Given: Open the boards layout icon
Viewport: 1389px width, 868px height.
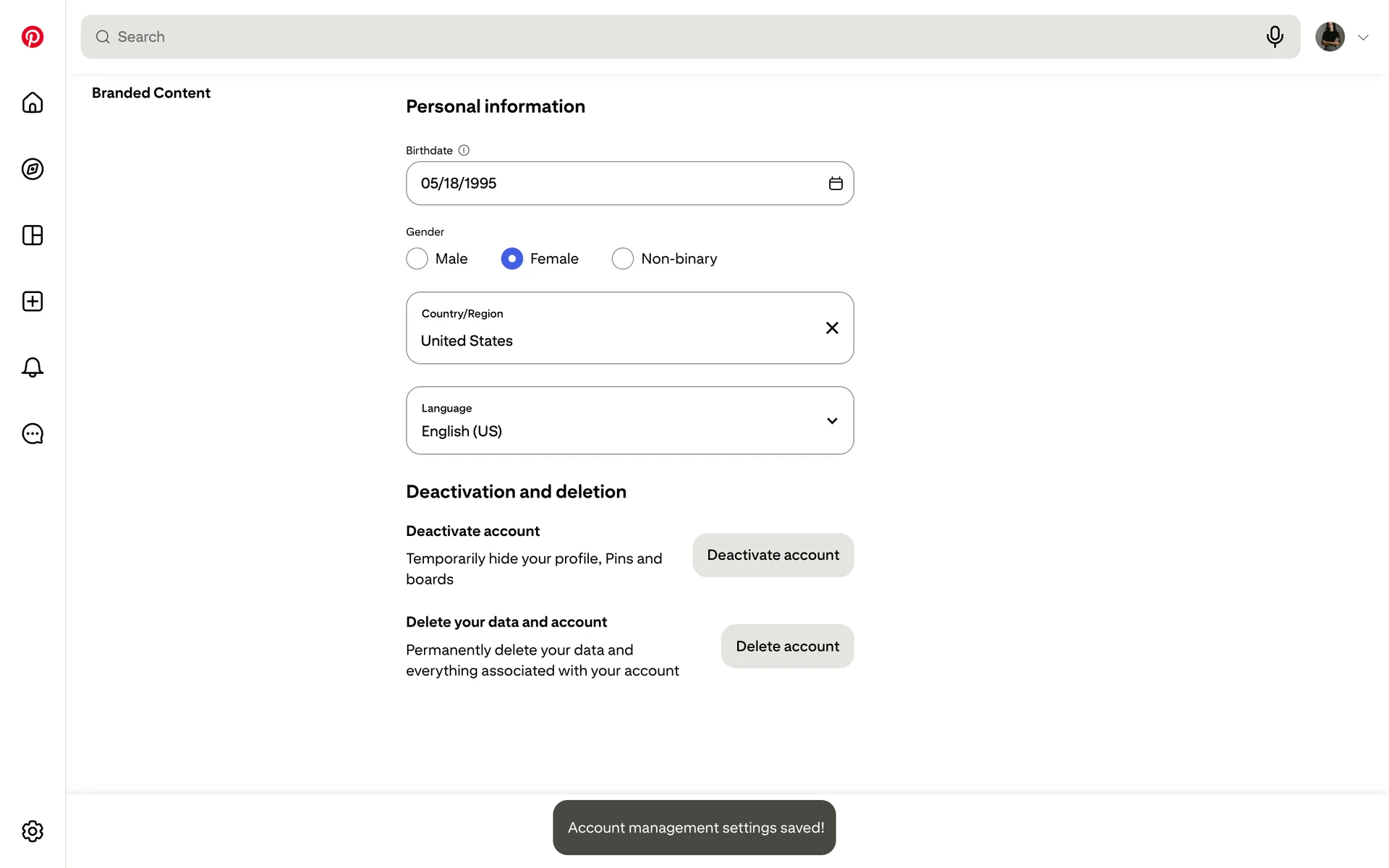Looking at the screenshot, I should click(33, 235).
